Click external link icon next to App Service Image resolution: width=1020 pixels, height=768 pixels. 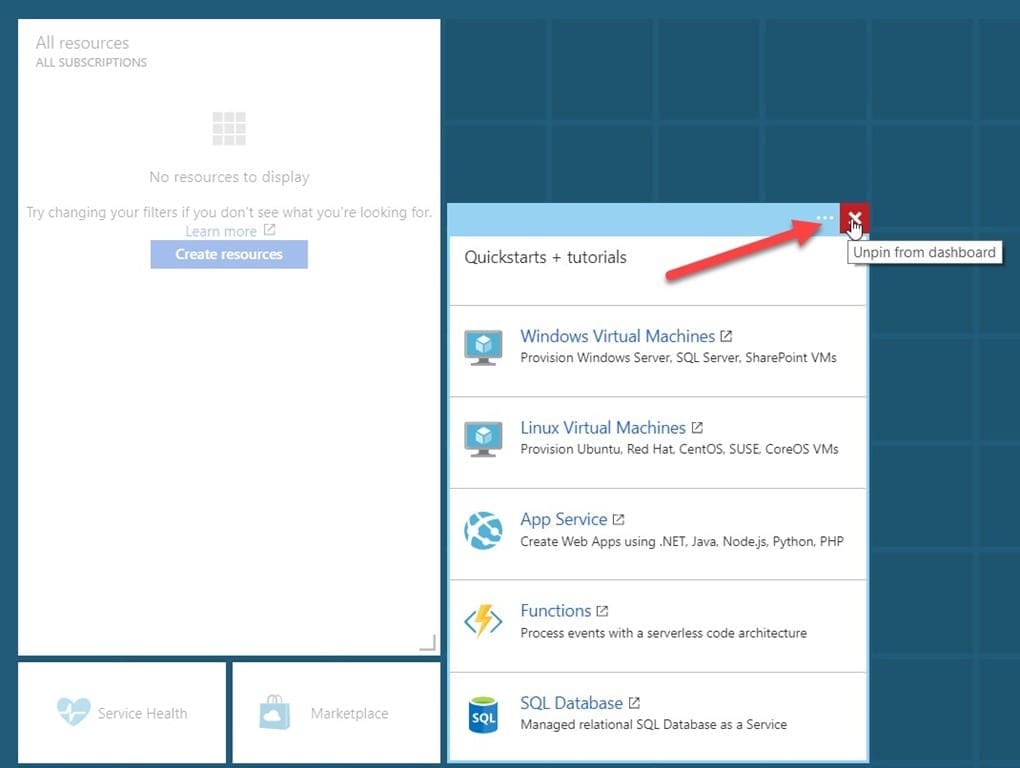[x=618, y=519]
